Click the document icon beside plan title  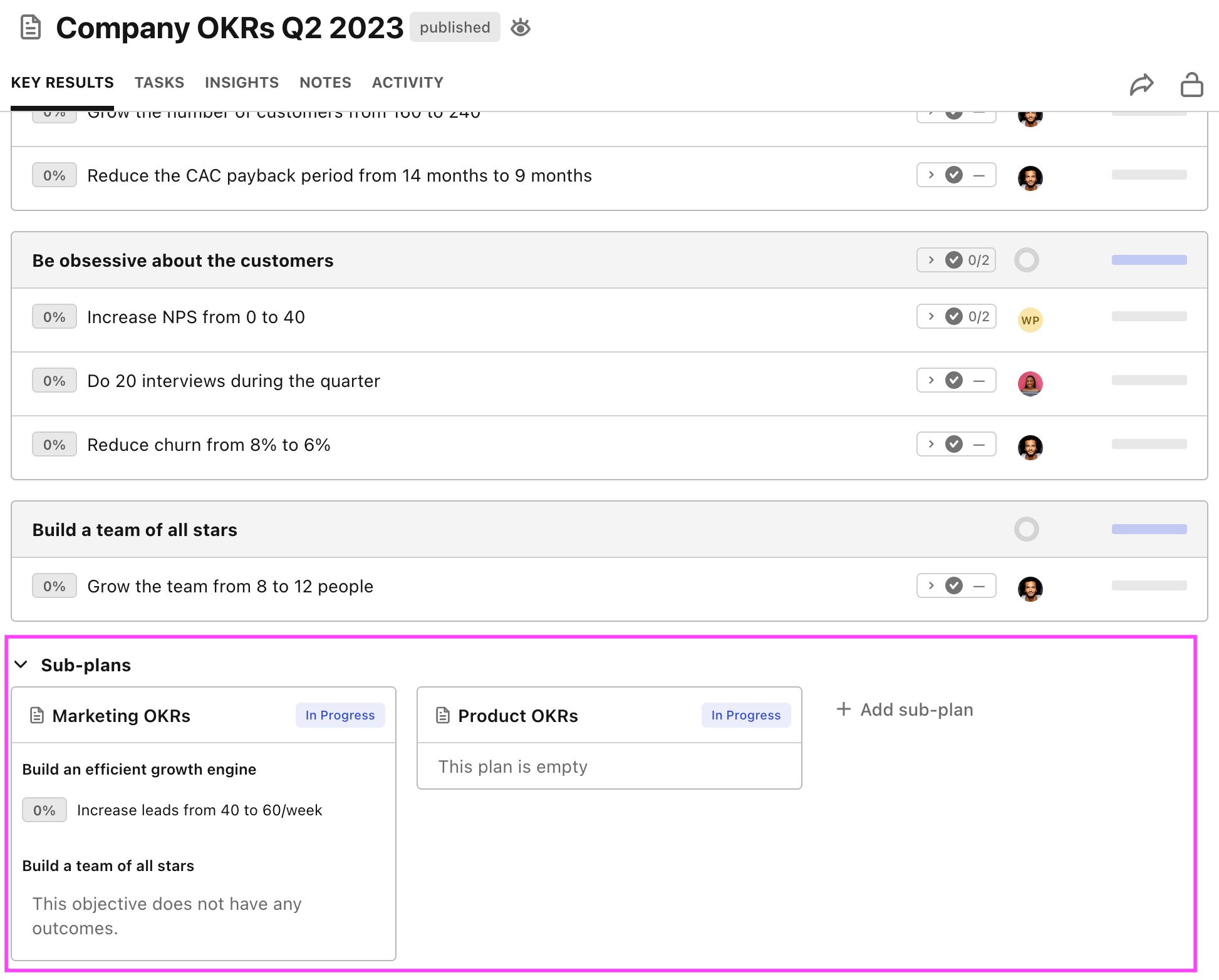pos(31,28)
